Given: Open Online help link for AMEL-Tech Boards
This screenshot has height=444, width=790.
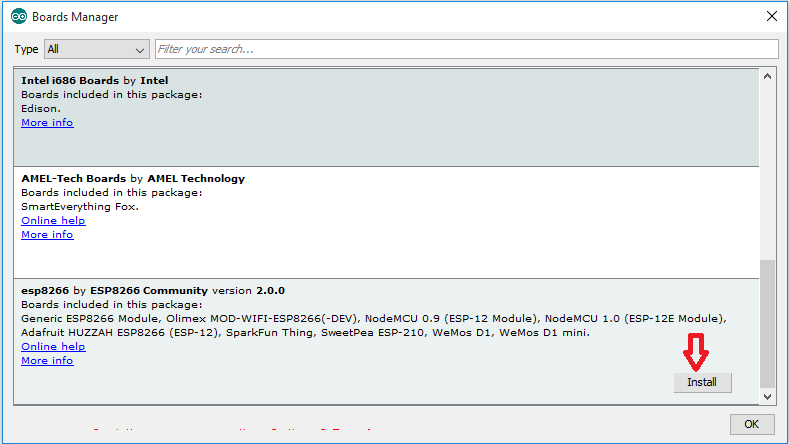Looking at the screenshot, I should 53,220.
